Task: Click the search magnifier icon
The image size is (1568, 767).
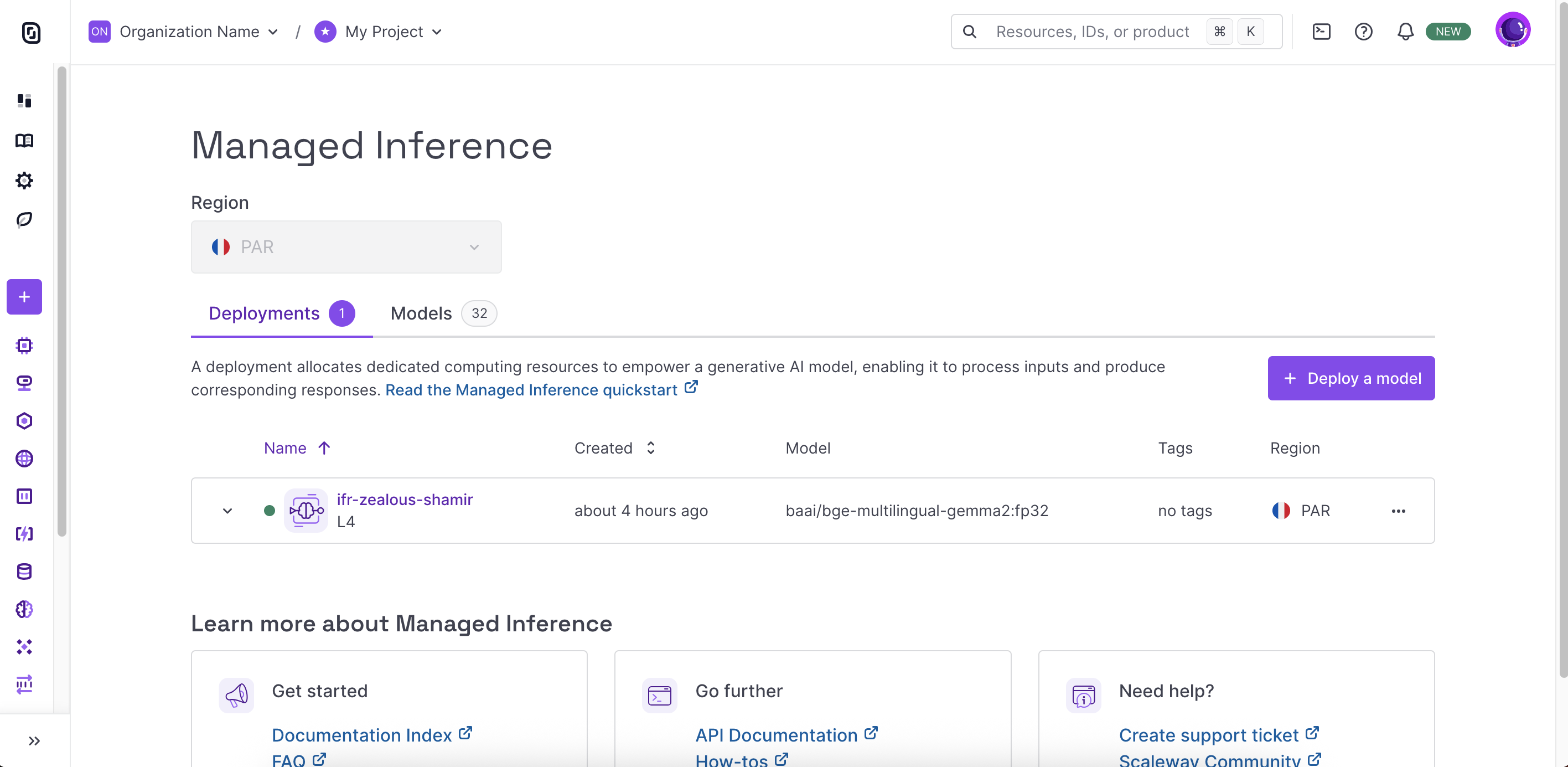Action: [970, 32]
